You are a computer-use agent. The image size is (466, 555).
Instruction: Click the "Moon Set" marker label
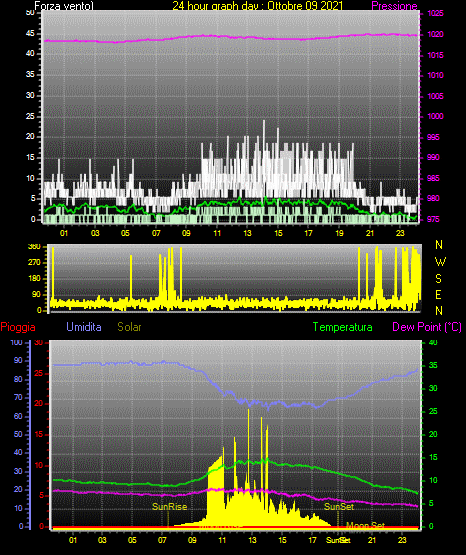click(365, 526)
